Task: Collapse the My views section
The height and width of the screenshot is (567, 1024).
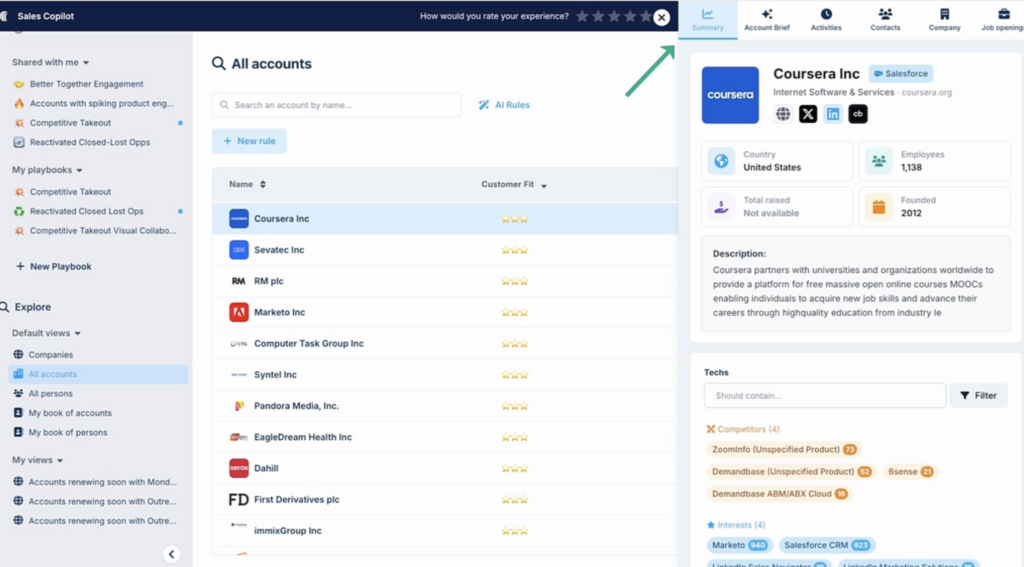Action: (37, 460)
